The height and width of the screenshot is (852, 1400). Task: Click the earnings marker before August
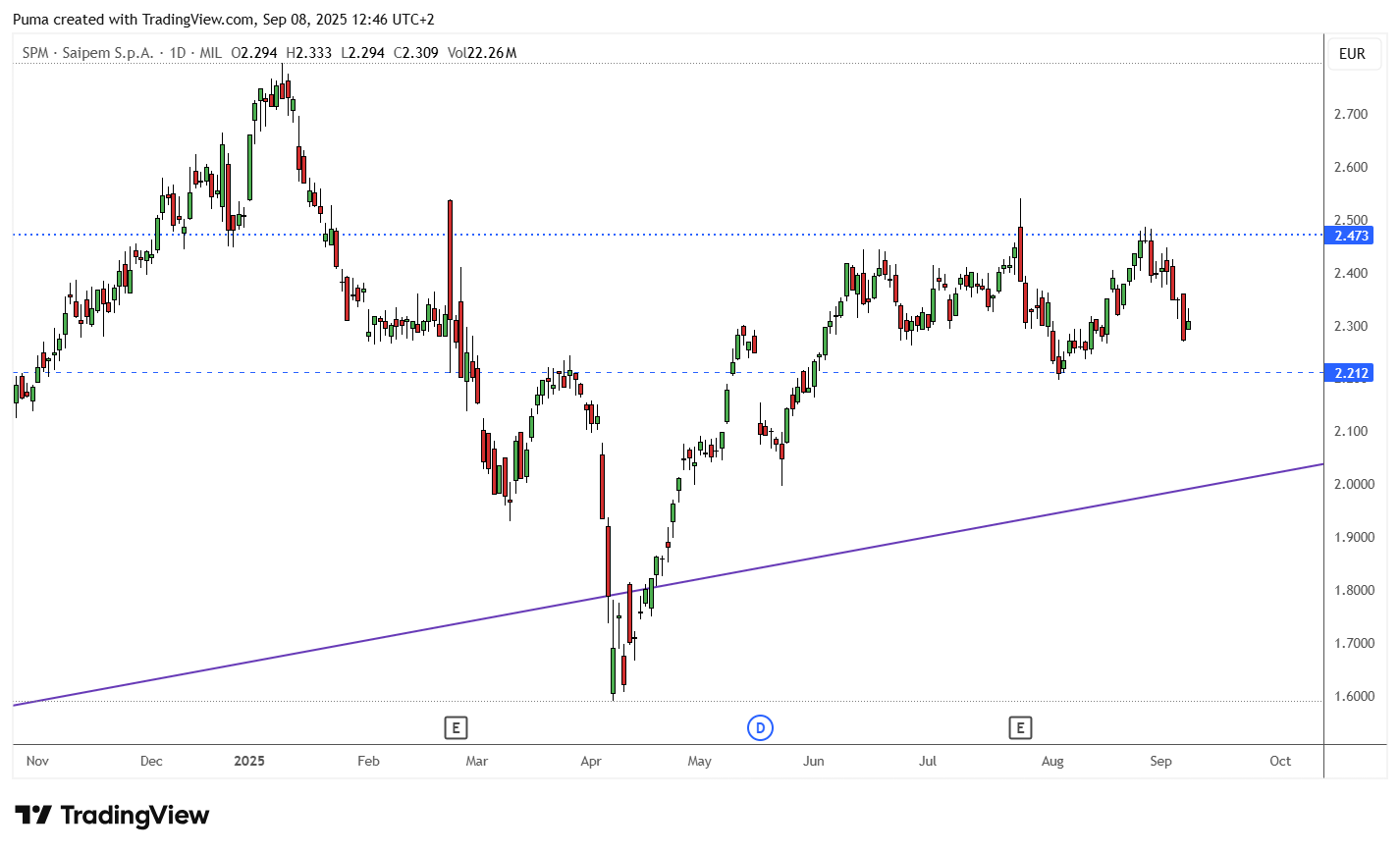point(1020,727)
